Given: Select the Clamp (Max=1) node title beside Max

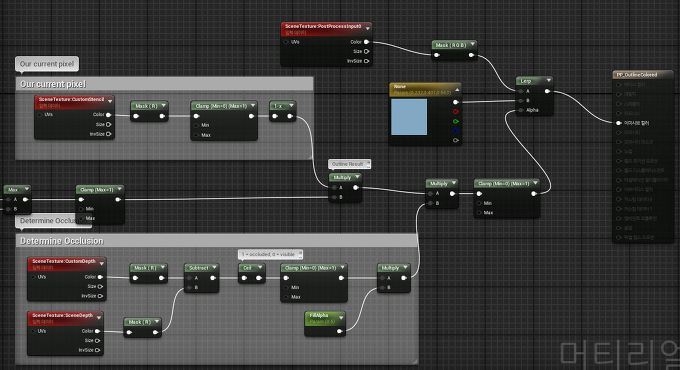Looking at the screenshot, I should [x=96, y=190].
